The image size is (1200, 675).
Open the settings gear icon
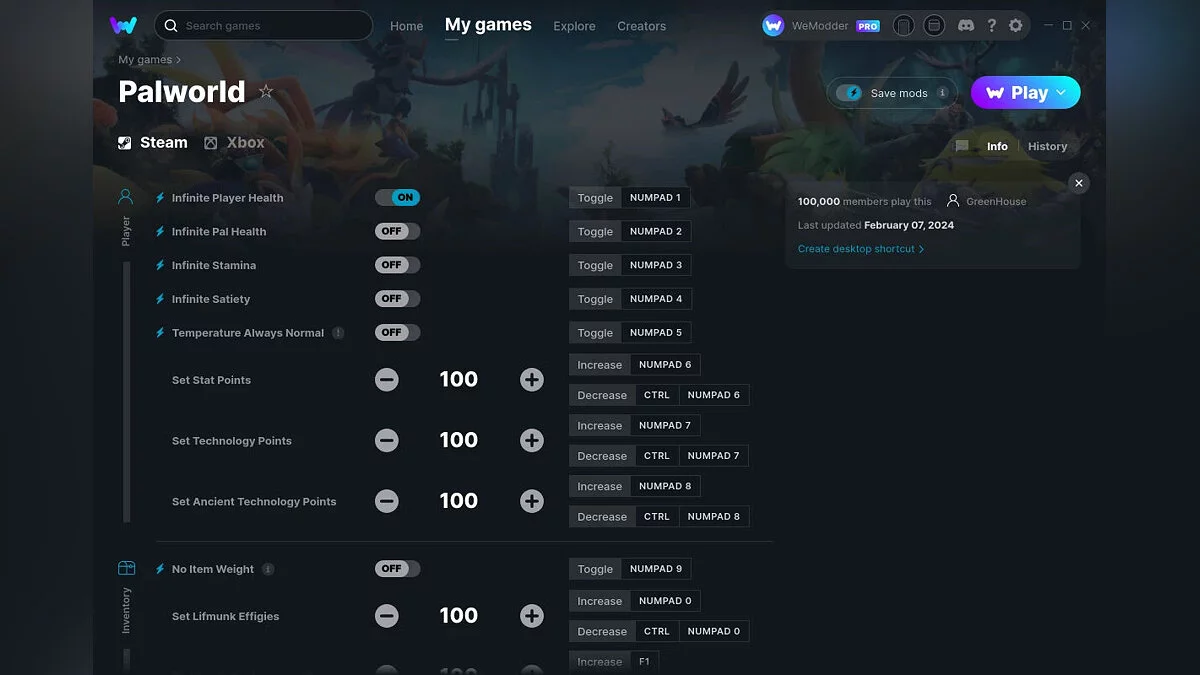[1016, 26]
